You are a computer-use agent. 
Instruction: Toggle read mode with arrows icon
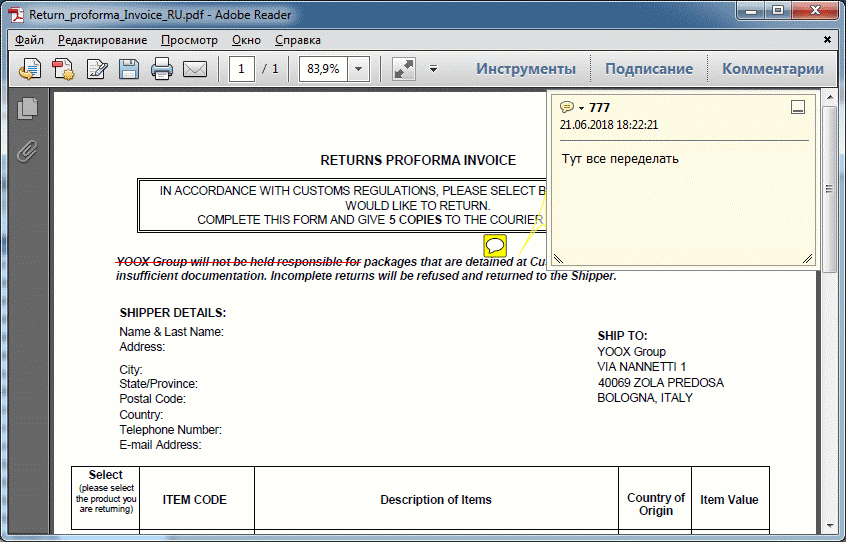coord(403,69)
